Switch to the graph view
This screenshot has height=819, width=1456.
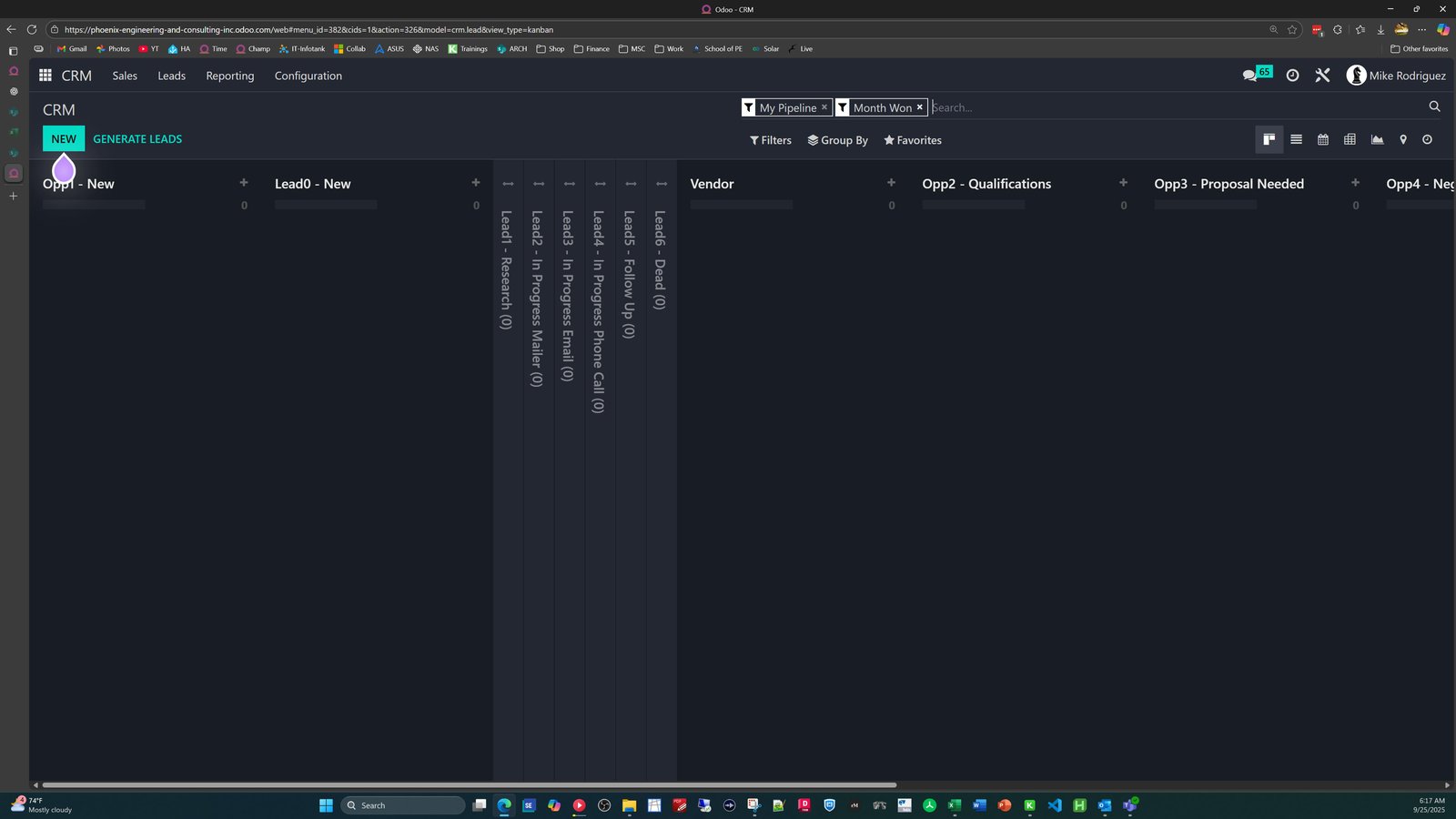click(1377, 139)
